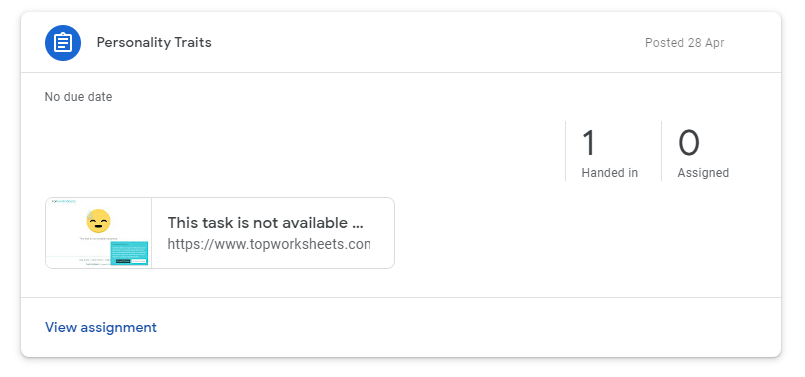Viewport: 805px width, 377px height.
Task: Click the "No due date" label
Action: coord(78,97)
